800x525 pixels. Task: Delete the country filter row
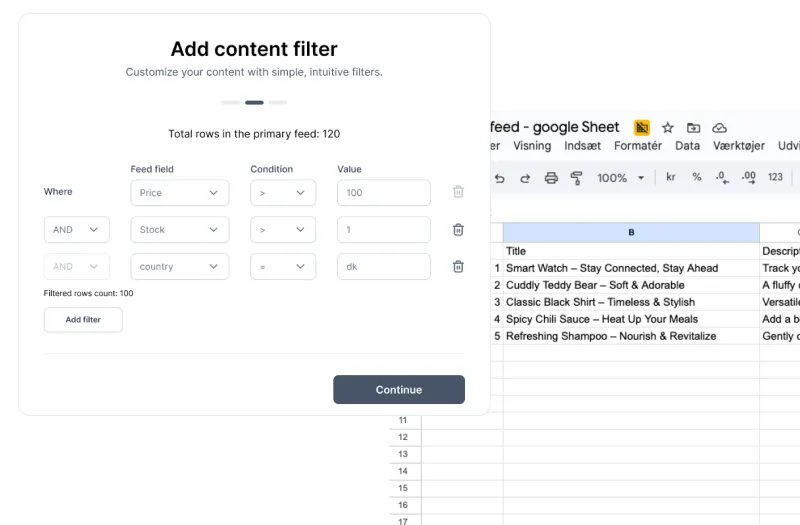click(458, 266)
